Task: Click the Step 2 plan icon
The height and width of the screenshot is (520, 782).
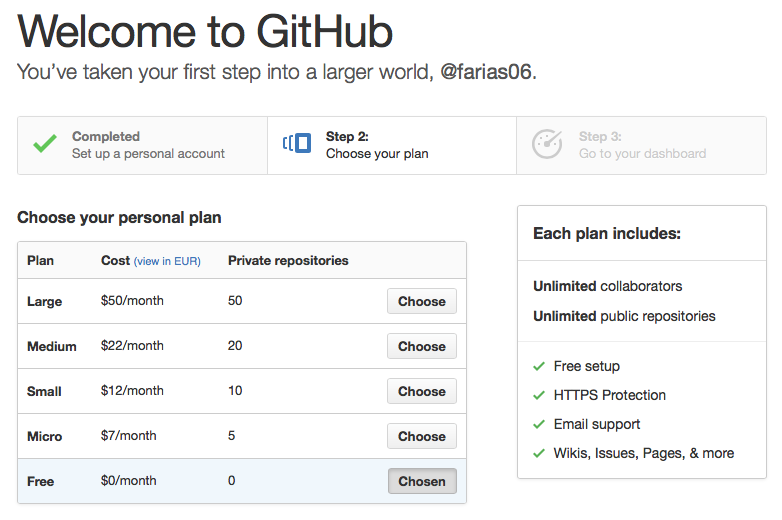Action: point(297,144)
